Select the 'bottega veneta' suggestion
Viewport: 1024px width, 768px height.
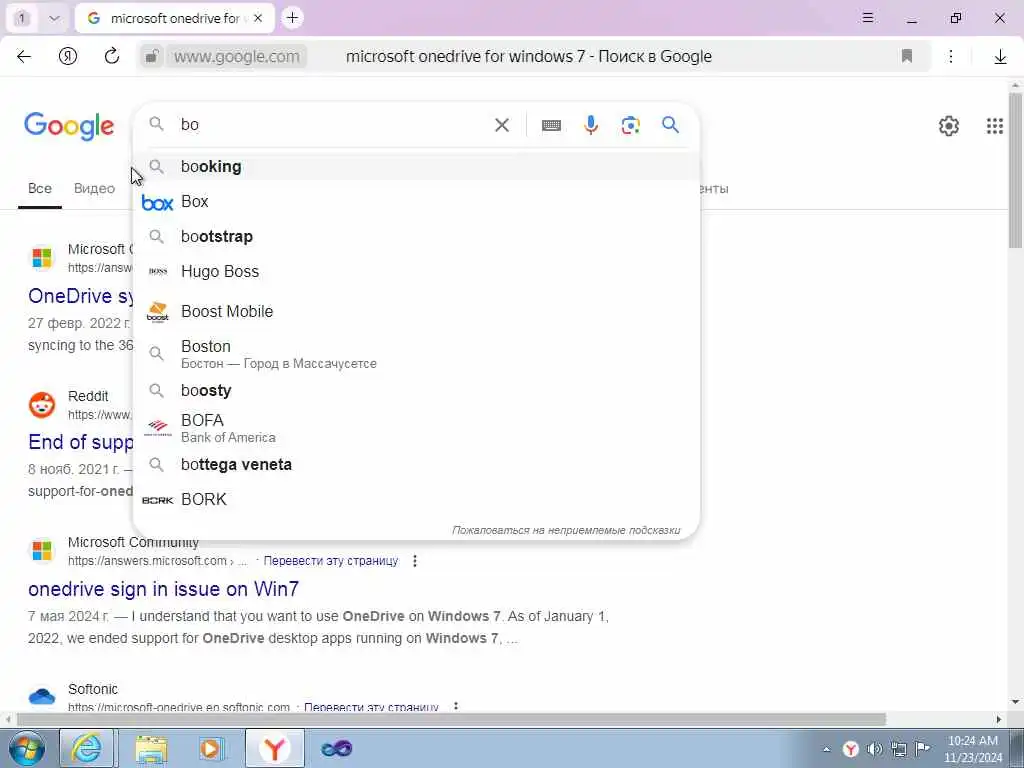pos(416,465)
